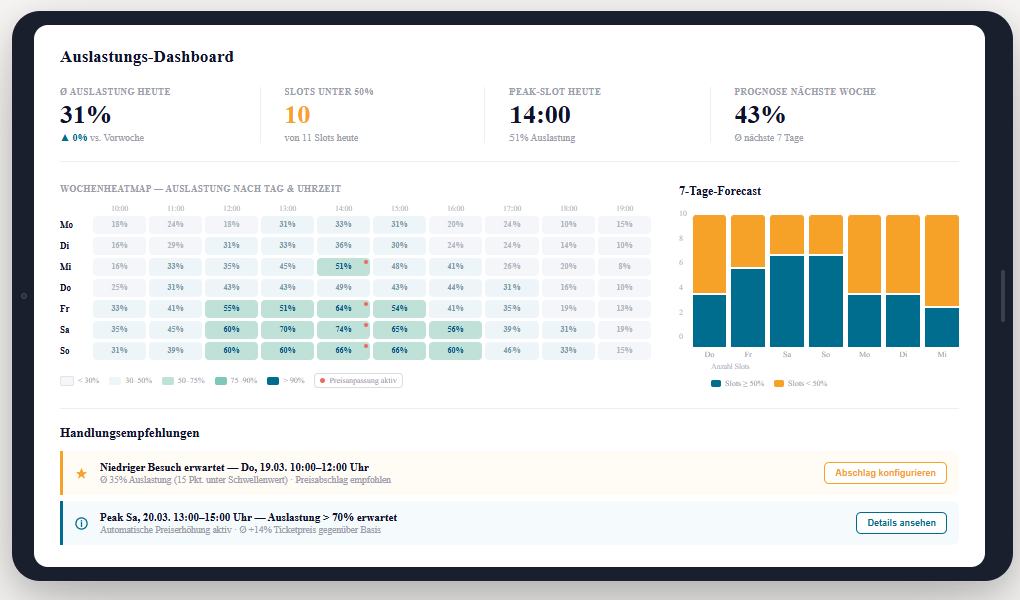This screenshot has width=1020, height=600.
Task: Click the Mo row label in heatmap
Action: [66, 225]
